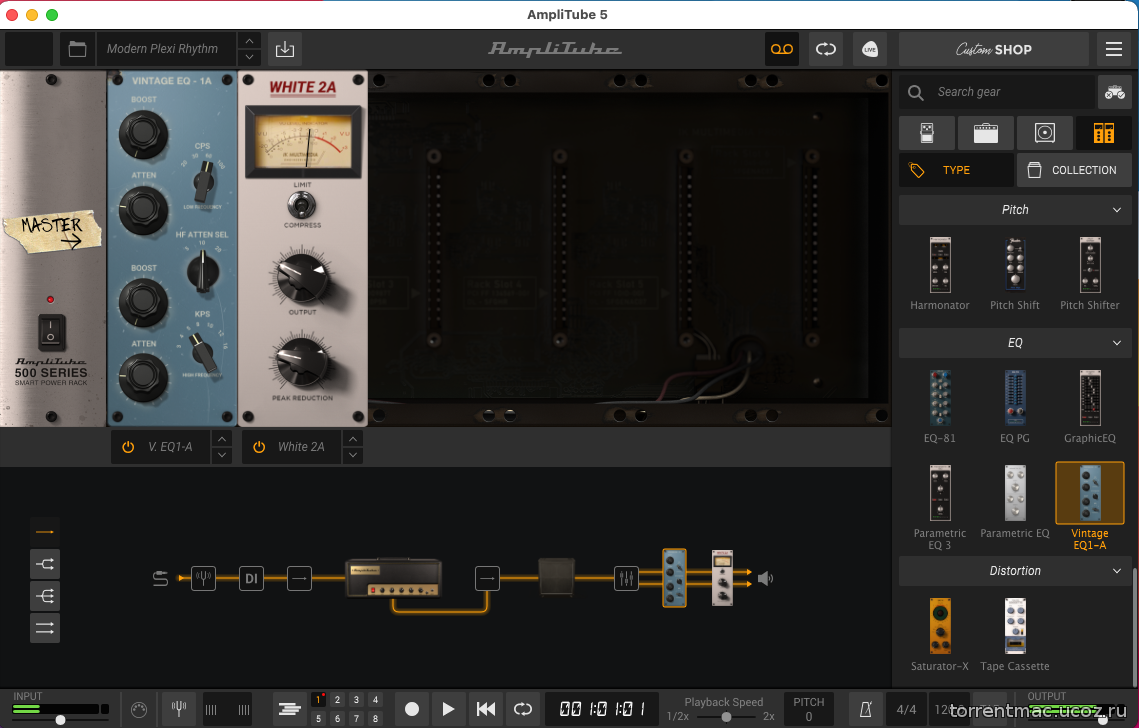This screenshot has height=728, width=1139.
Task: Click the monster truck icon beside search
Action: tap(1114, 92)
